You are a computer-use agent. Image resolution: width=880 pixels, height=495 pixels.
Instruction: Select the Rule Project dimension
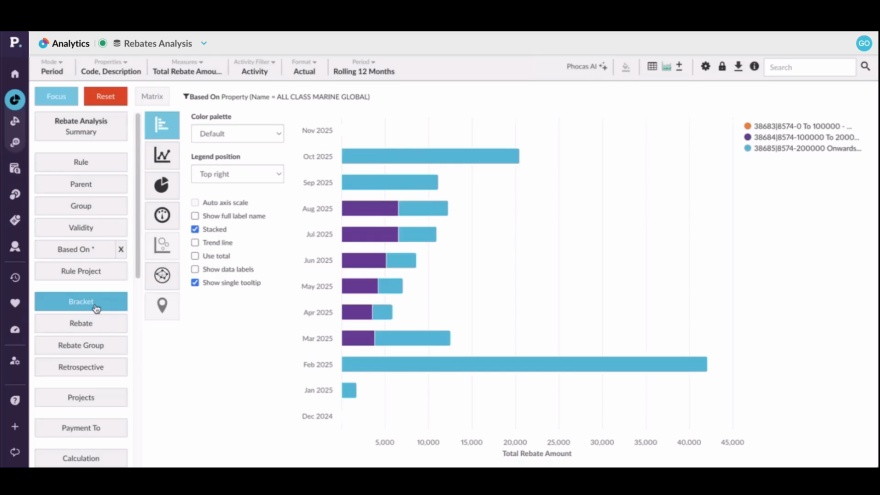click(81, 271)
